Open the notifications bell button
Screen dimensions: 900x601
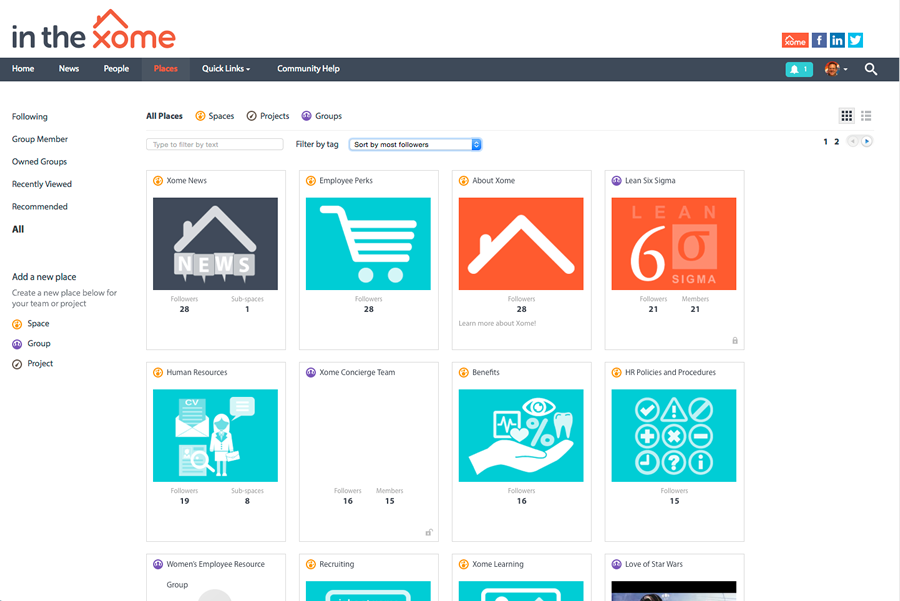tap(799, 69)
